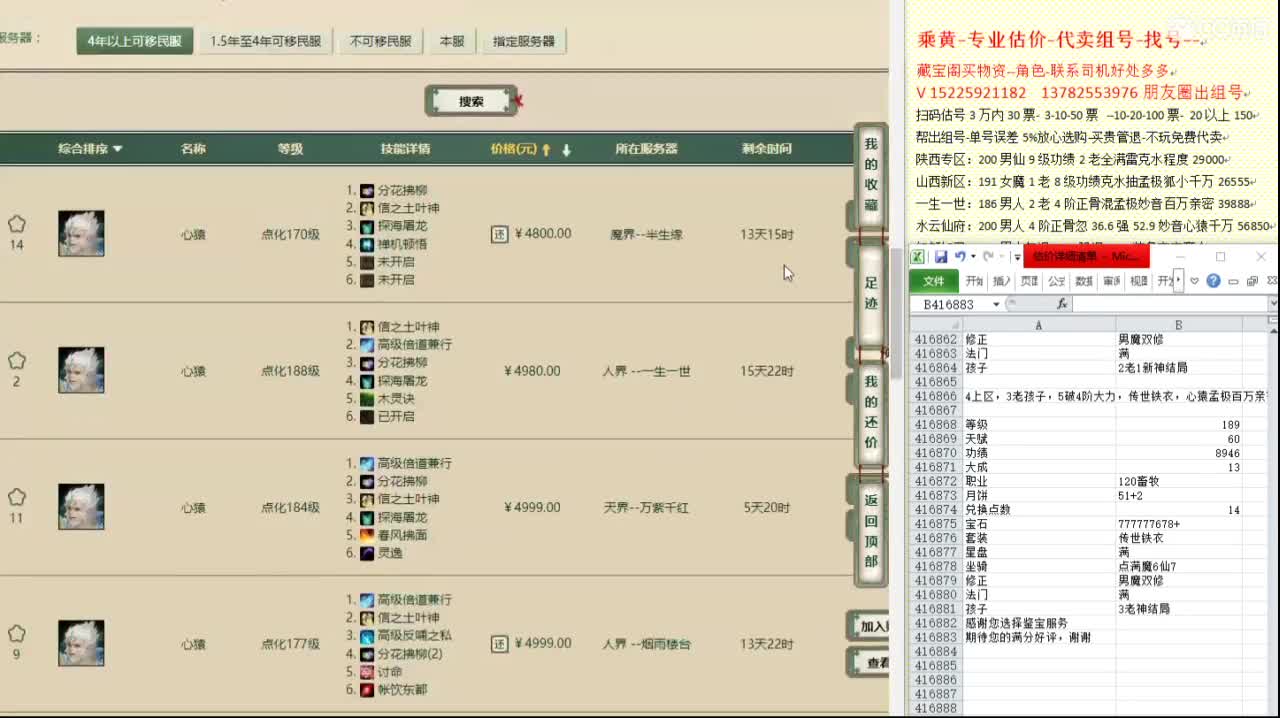Click Excel name box showing B416883

coord(950,304)
